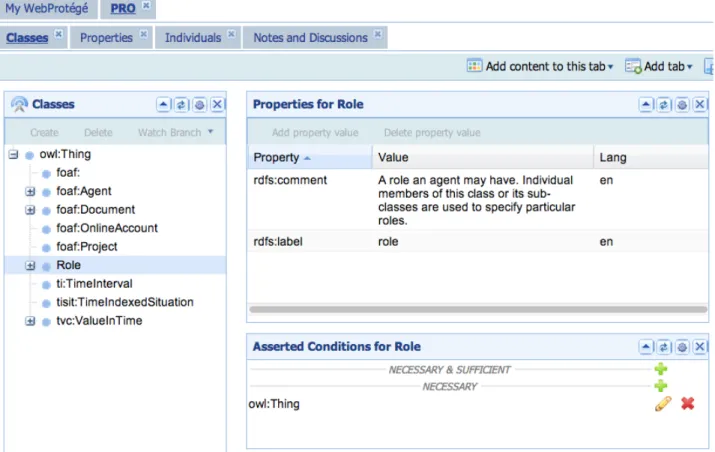
Task: Add a Necessary & Sufficient condition with plus
Action: point(661,369)
